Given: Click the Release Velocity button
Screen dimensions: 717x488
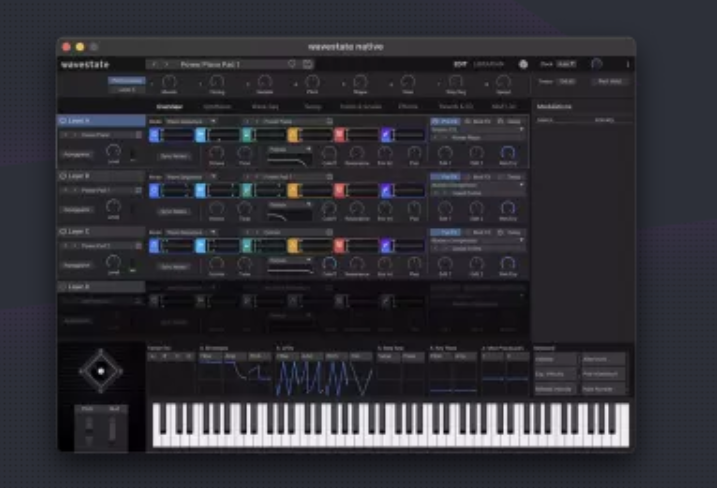Looking at the screenshot, I should click(x=555, y=389).
